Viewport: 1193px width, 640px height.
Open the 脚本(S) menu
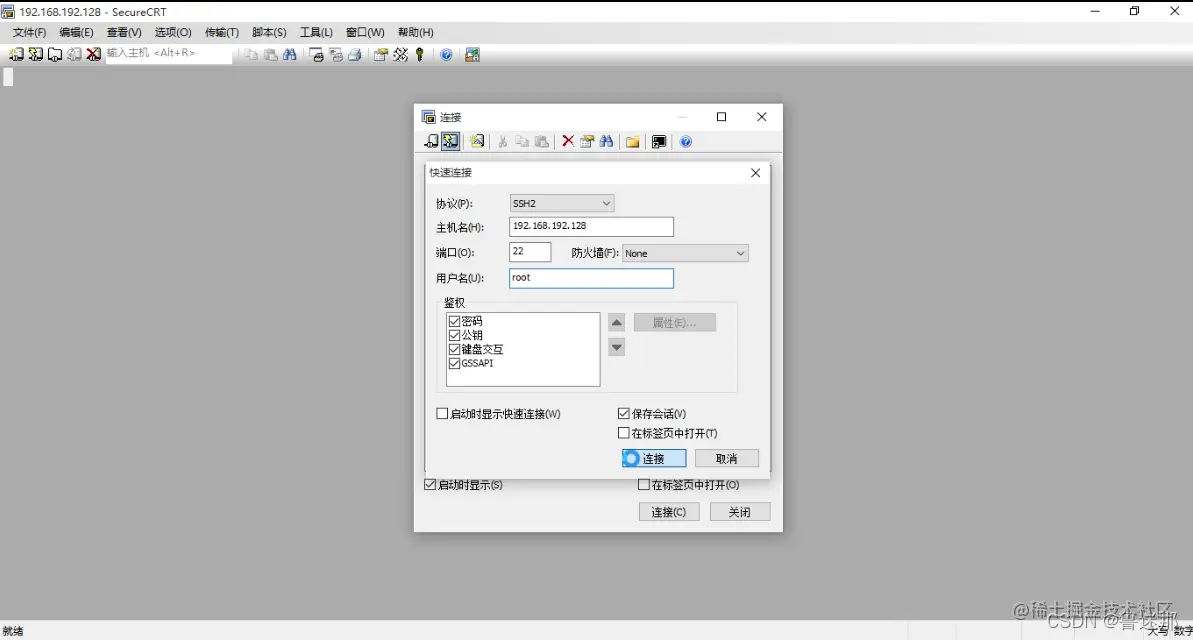click(269, 32)
